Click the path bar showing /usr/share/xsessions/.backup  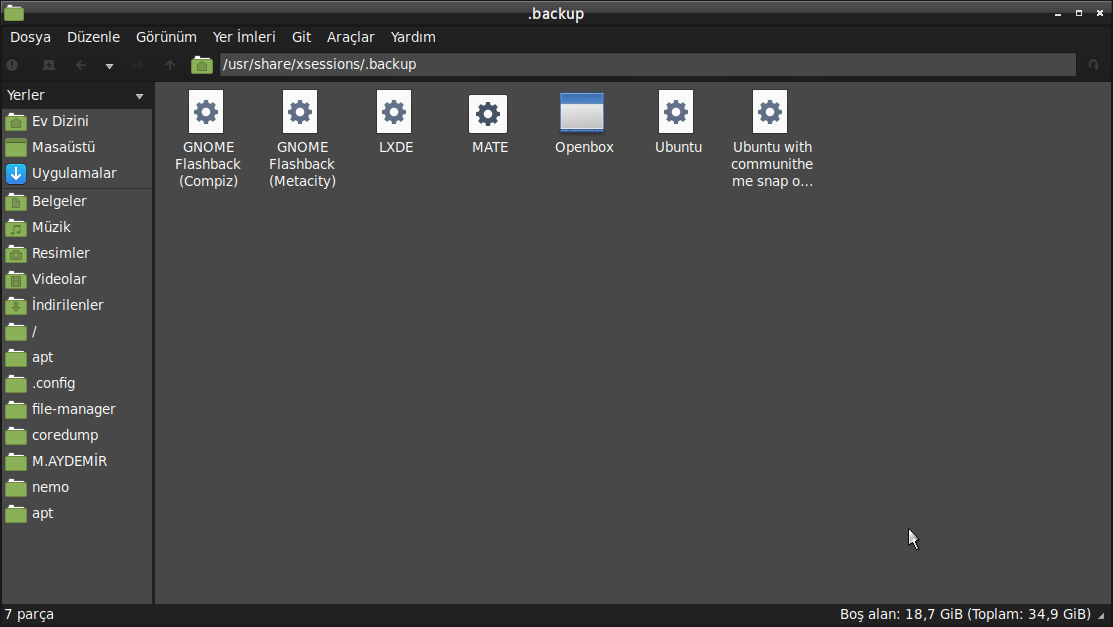pyautogui.click(x=647, y=65)
